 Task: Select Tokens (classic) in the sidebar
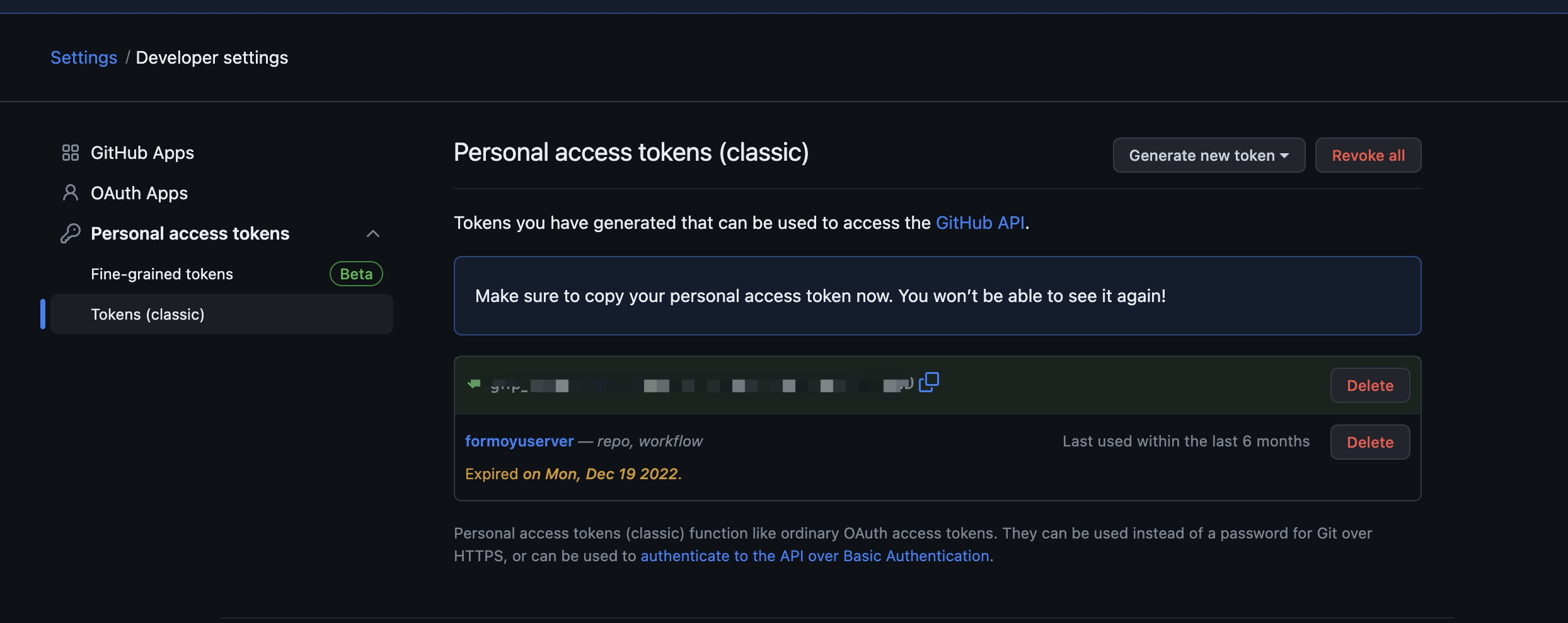point(147,314)
